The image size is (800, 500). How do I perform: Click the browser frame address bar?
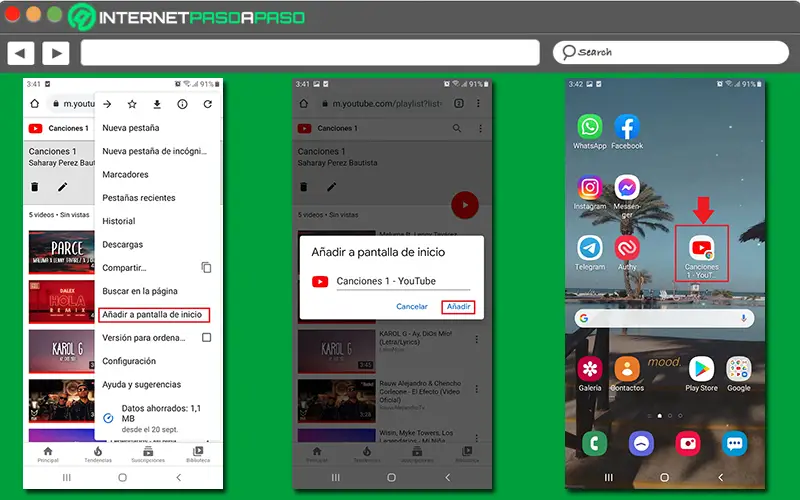coord(310,53)
